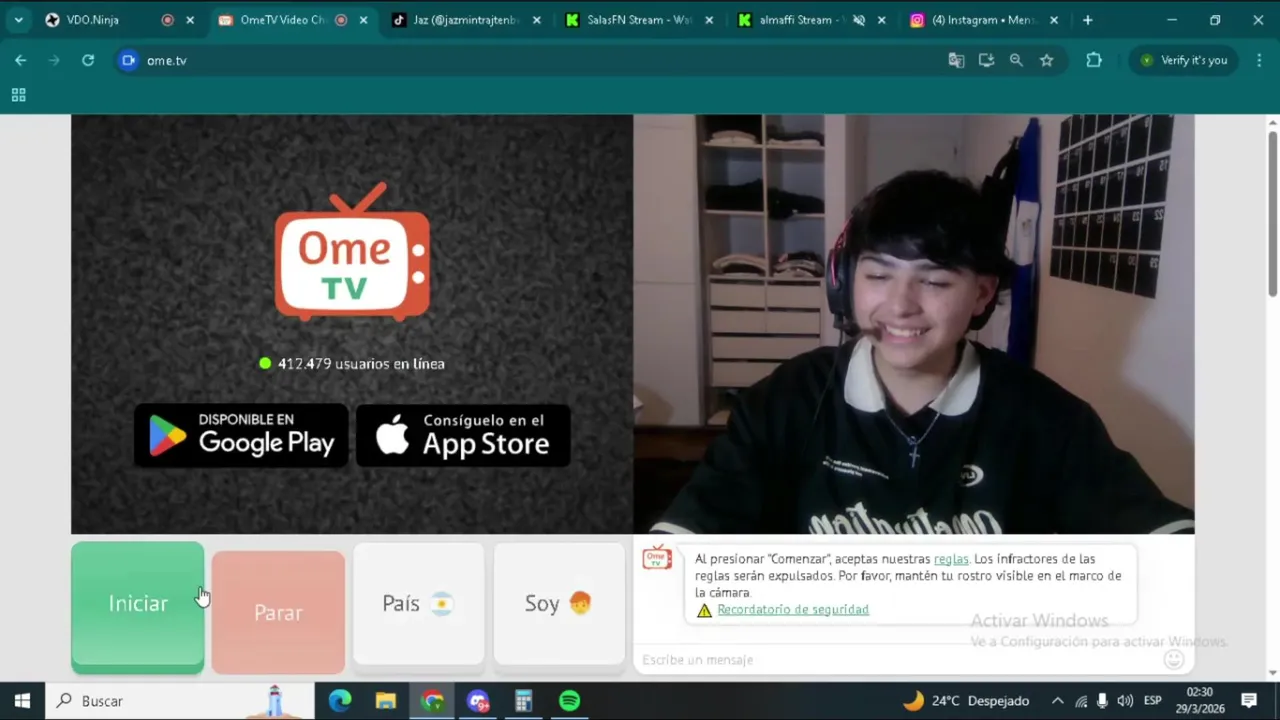Reload the ome.tv page
Viewport: 1280px width, 720px height.
[88, 60]
